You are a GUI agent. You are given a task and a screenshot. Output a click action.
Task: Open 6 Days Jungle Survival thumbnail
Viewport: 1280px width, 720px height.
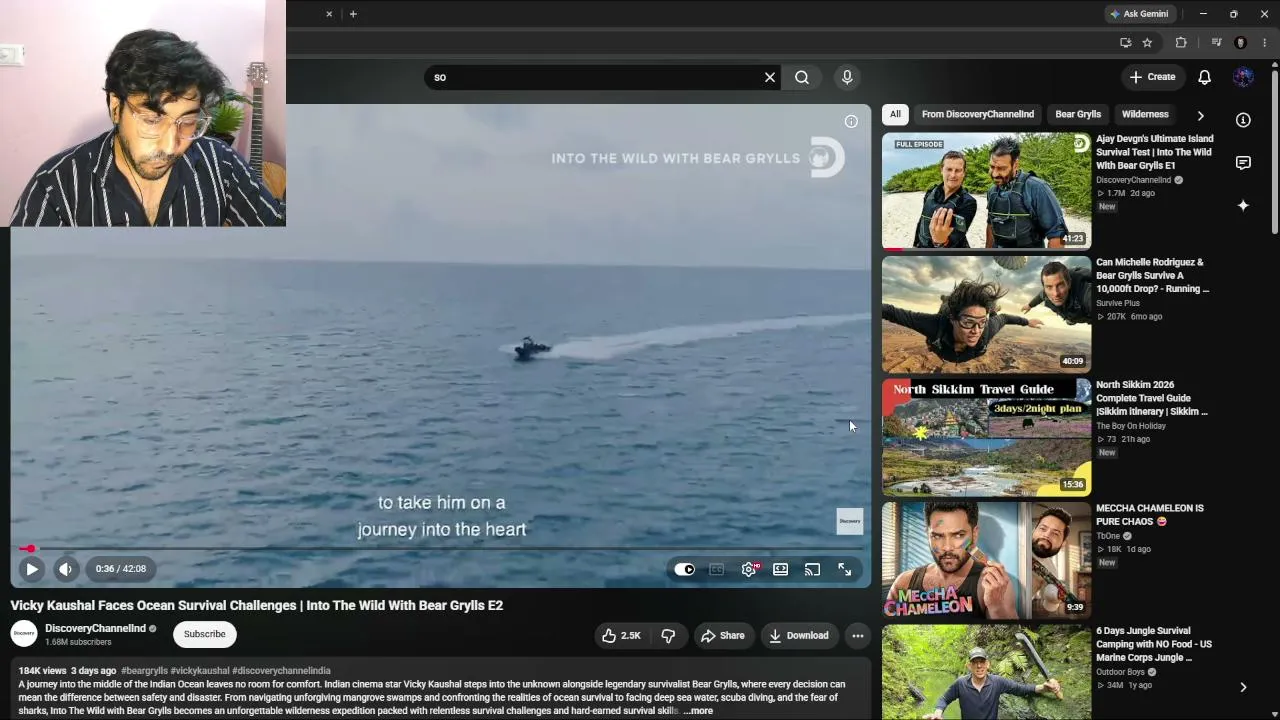[986, 672]
